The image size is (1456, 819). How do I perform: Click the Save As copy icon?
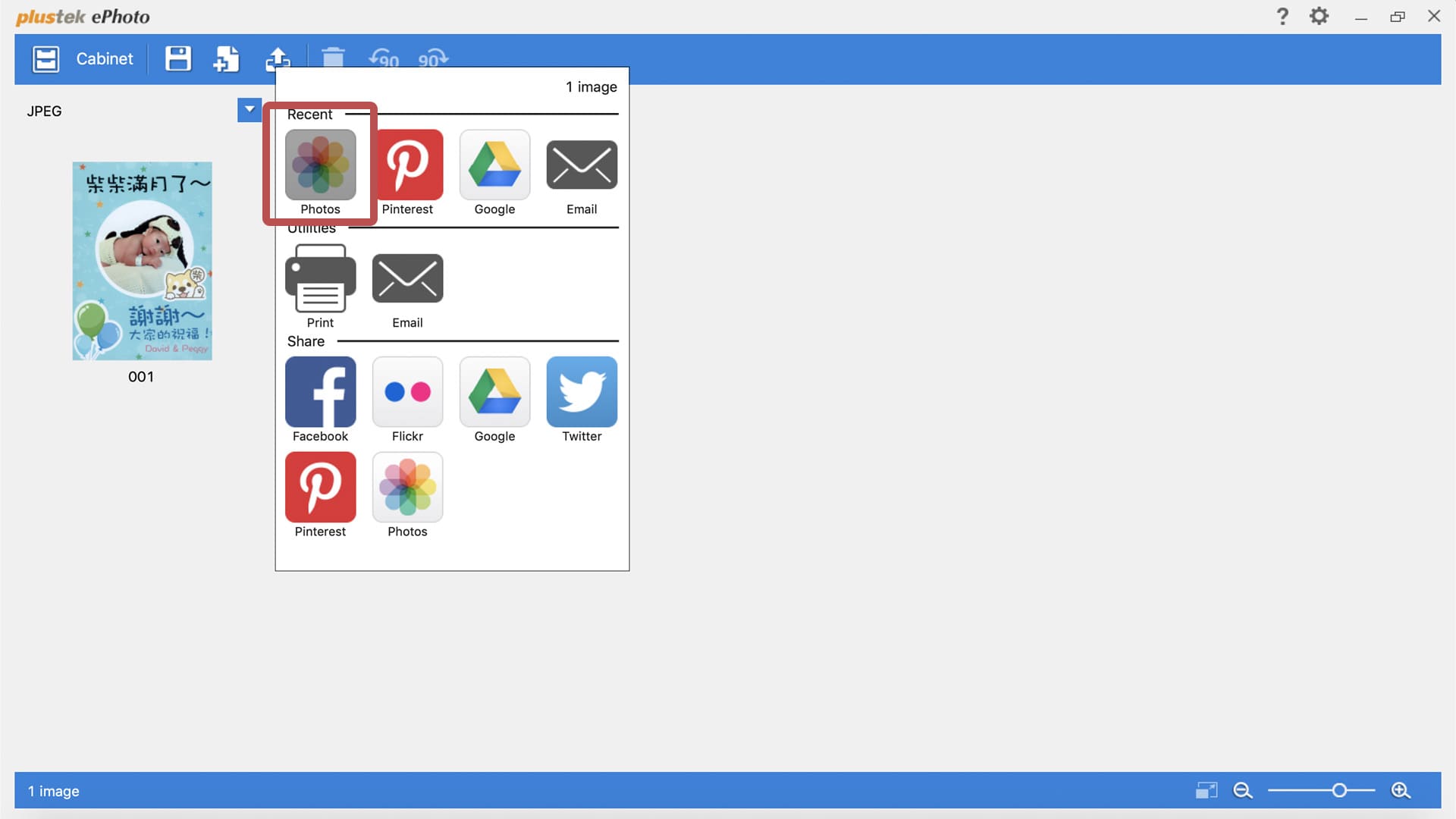tap(226, 59)
